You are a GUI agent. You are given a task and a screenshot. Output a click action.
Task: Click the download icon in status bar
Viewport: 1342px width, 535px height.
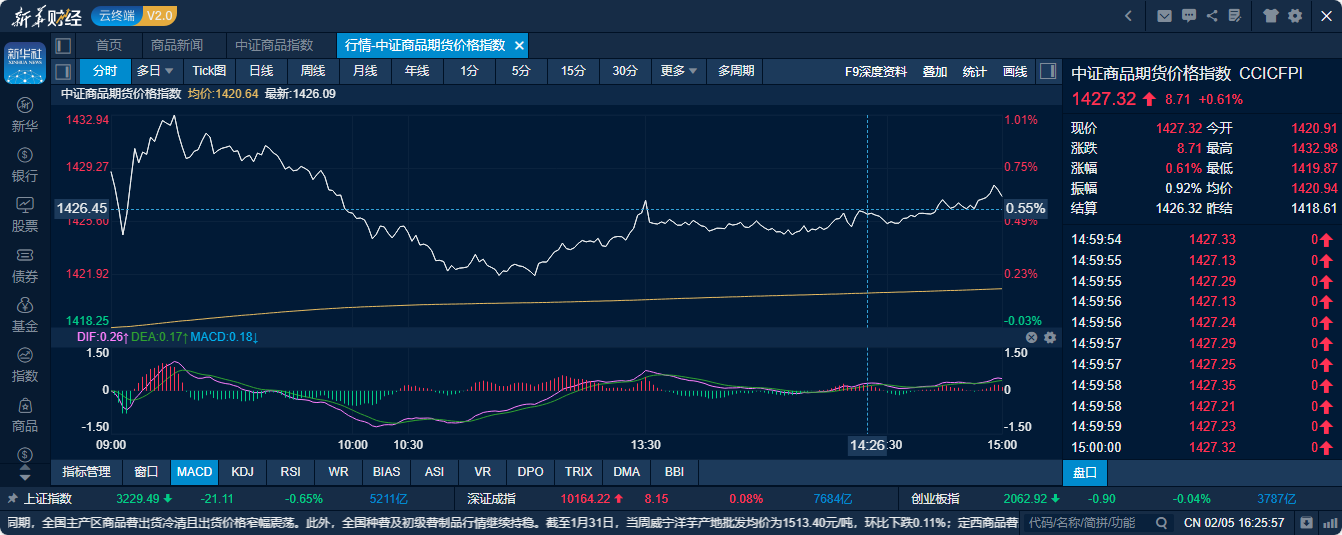pos(1306,522)
